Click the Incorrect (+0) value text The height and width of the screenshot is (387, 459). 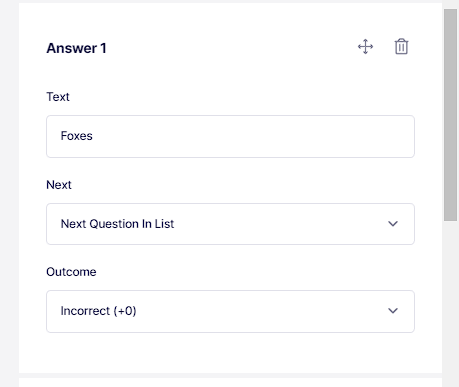click(x=98, y=311)
